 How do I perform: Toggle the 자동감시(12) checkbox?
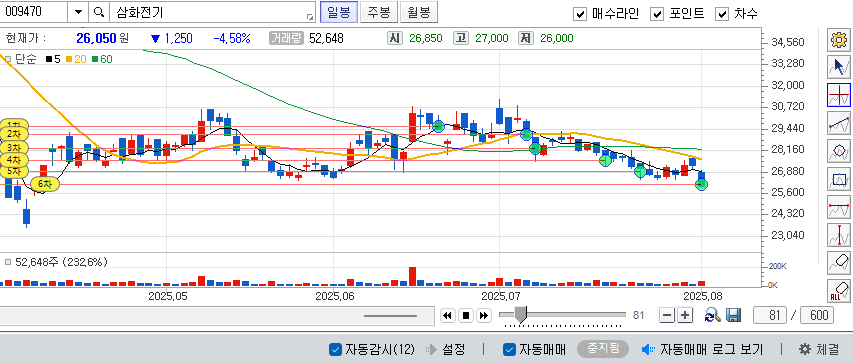[x=336, y=349]
